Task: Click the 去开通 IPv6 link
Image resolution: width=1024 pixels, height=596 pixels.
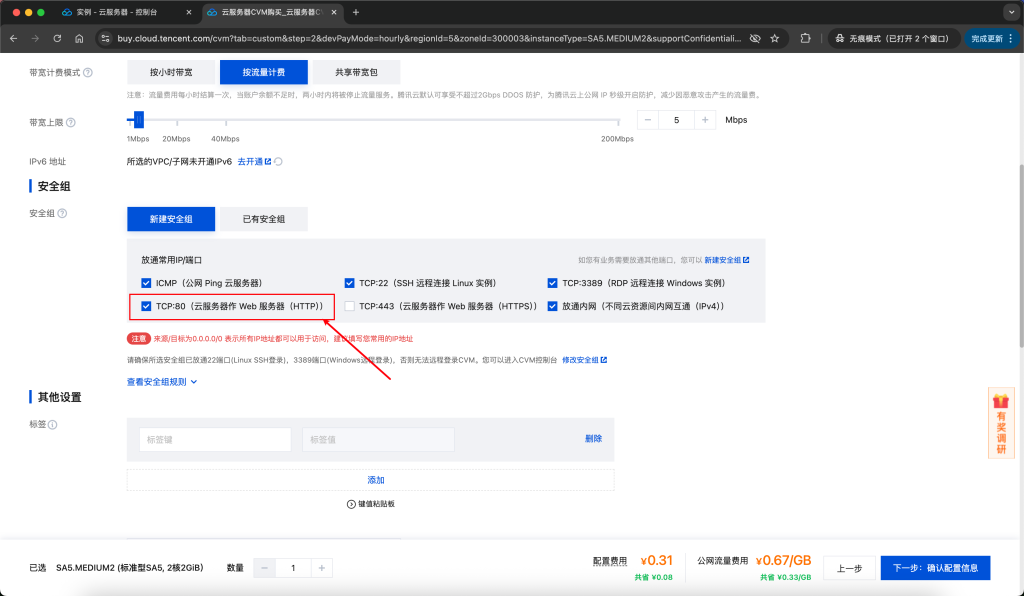Action: 250,160
